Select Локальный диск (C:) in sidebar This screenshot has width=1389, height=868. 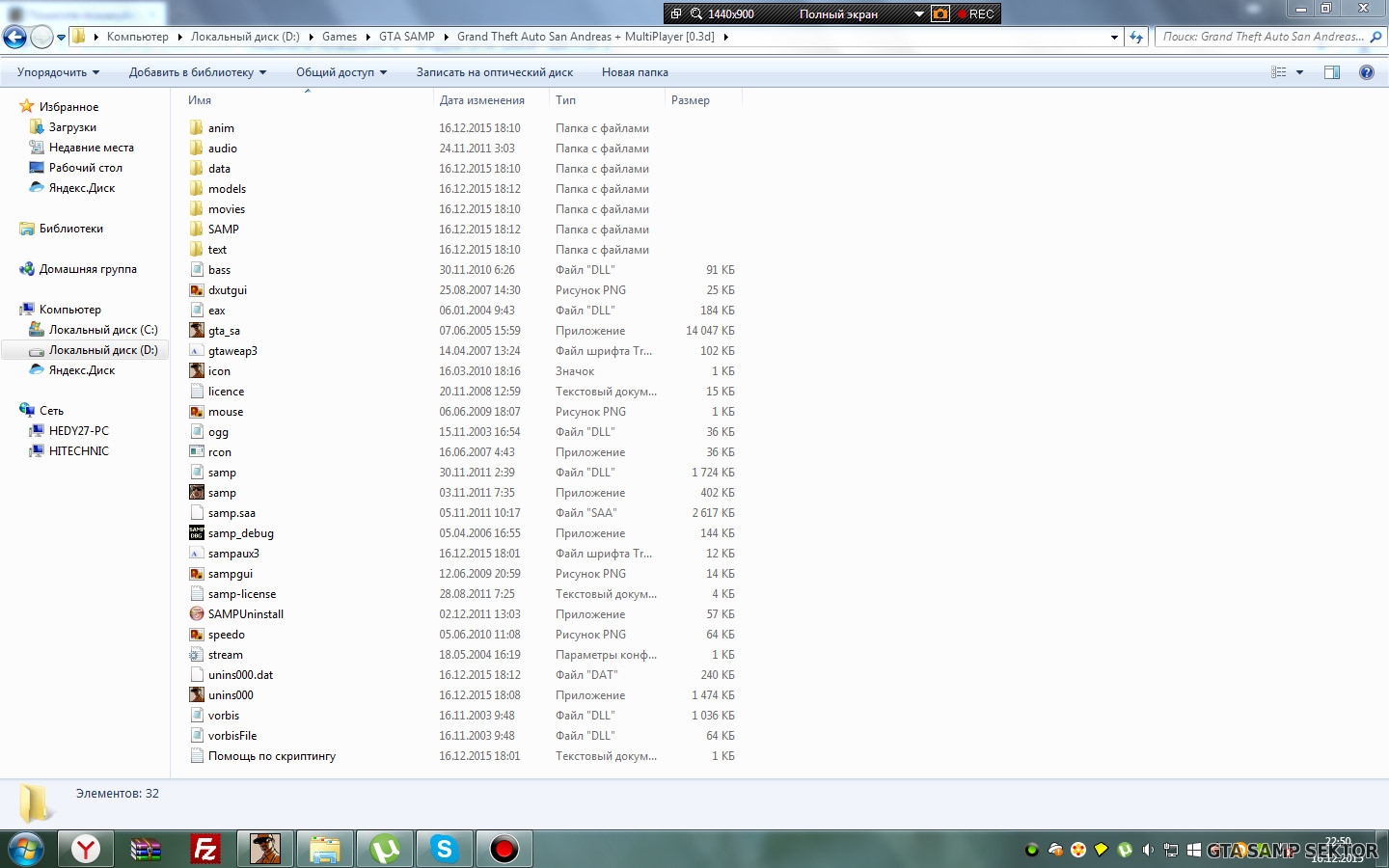(x=103, y=330)
